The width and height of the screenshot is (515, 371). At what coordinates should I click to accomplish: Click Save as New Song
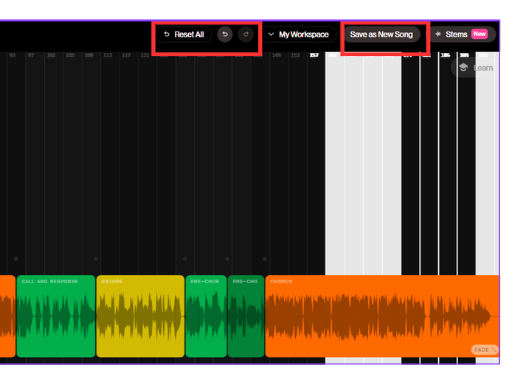381,34
